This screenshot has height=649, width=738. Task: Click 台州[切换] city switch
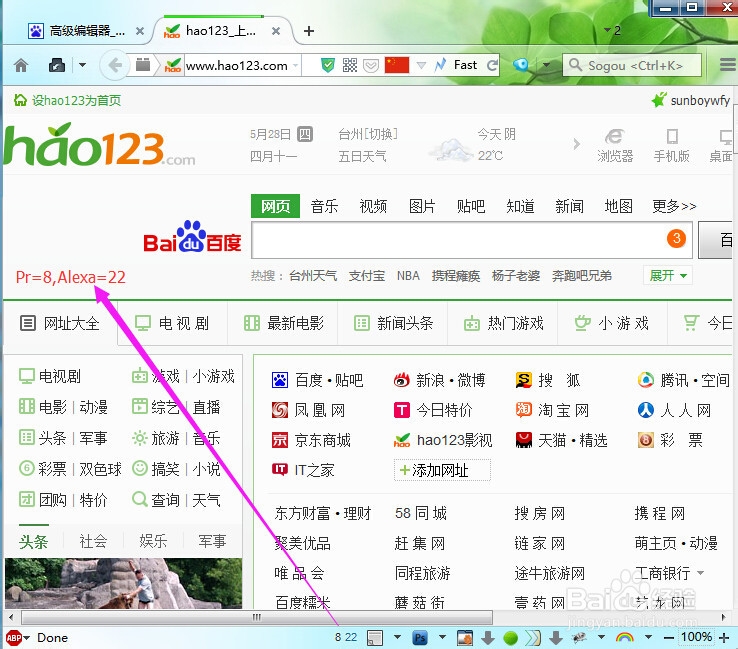point(368,135)
